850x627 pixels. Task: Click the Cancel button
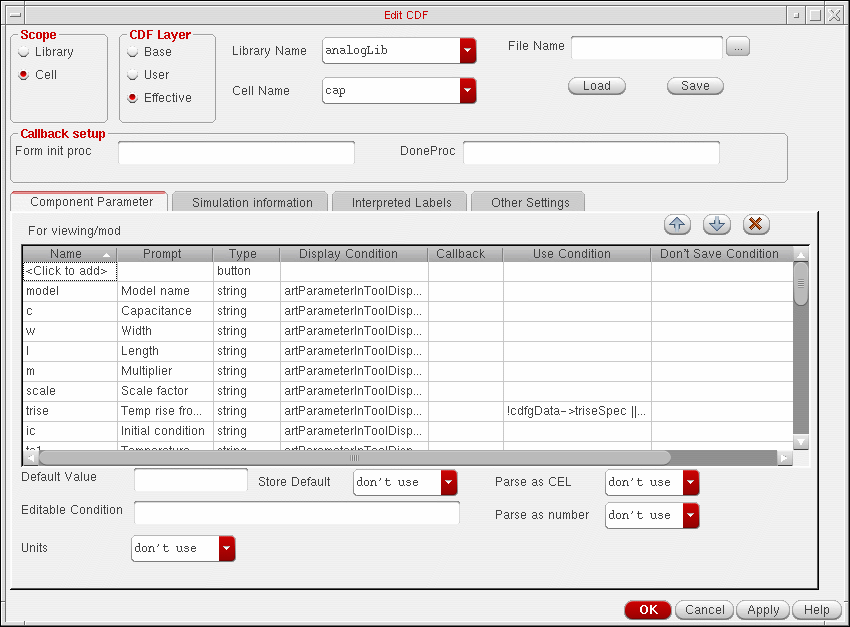(704, 610)
